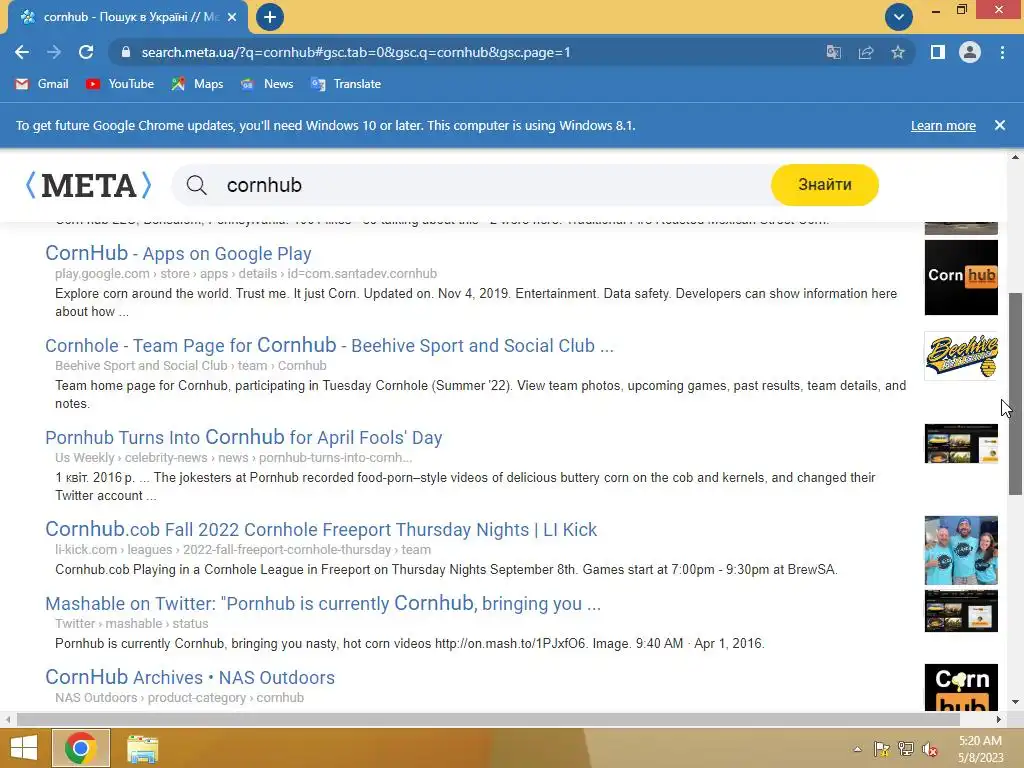Bookmark this page with the star icon
Image resolution: width=1024 pixels, height=768 pixels.
pos(898,52)
